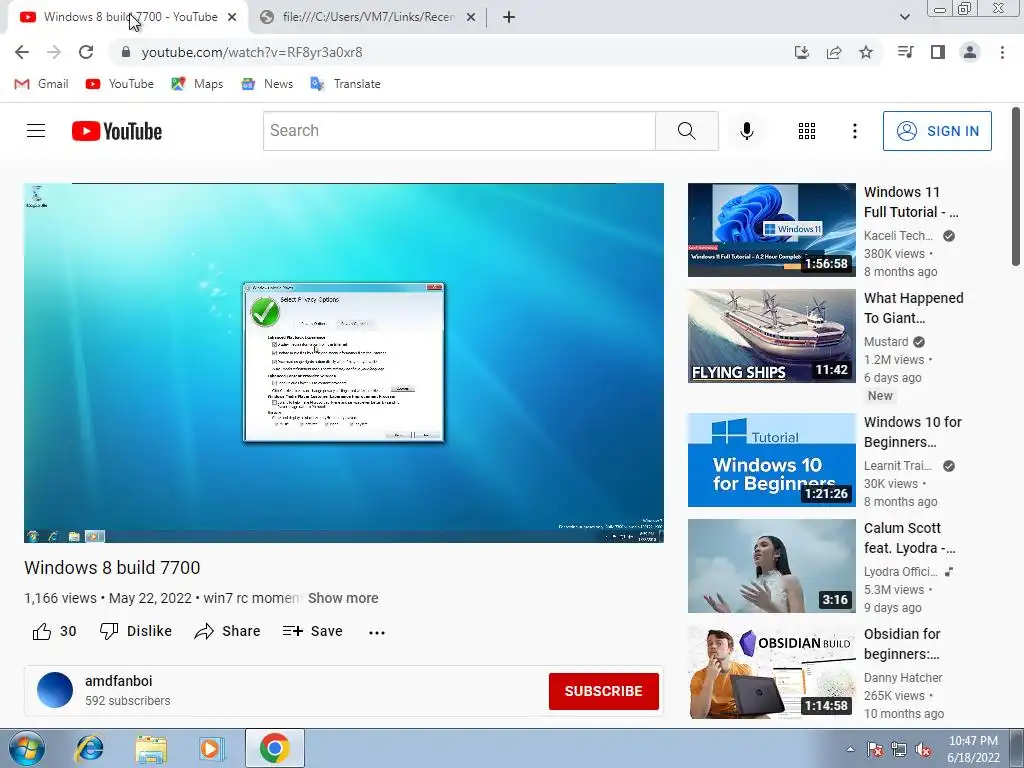This screenshot has width=1024, height=768.
Task: Open Internet Explorer from taskbar
Action: click(89, 748)
